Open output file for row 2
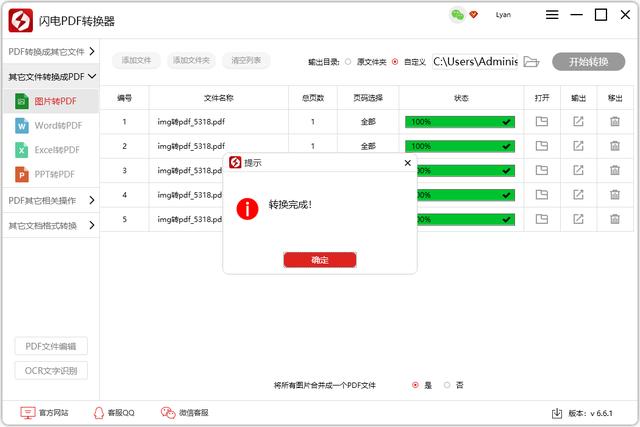The image size is (640, 427). click(x=542, y=146)
